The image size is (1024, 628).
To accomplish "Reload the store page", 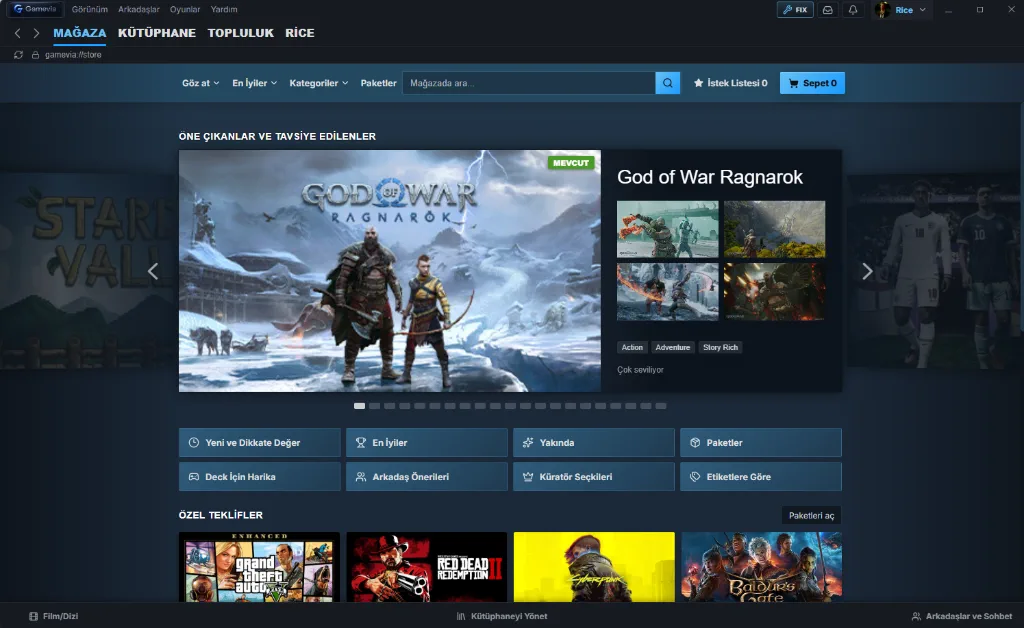I will pos(18,55).
